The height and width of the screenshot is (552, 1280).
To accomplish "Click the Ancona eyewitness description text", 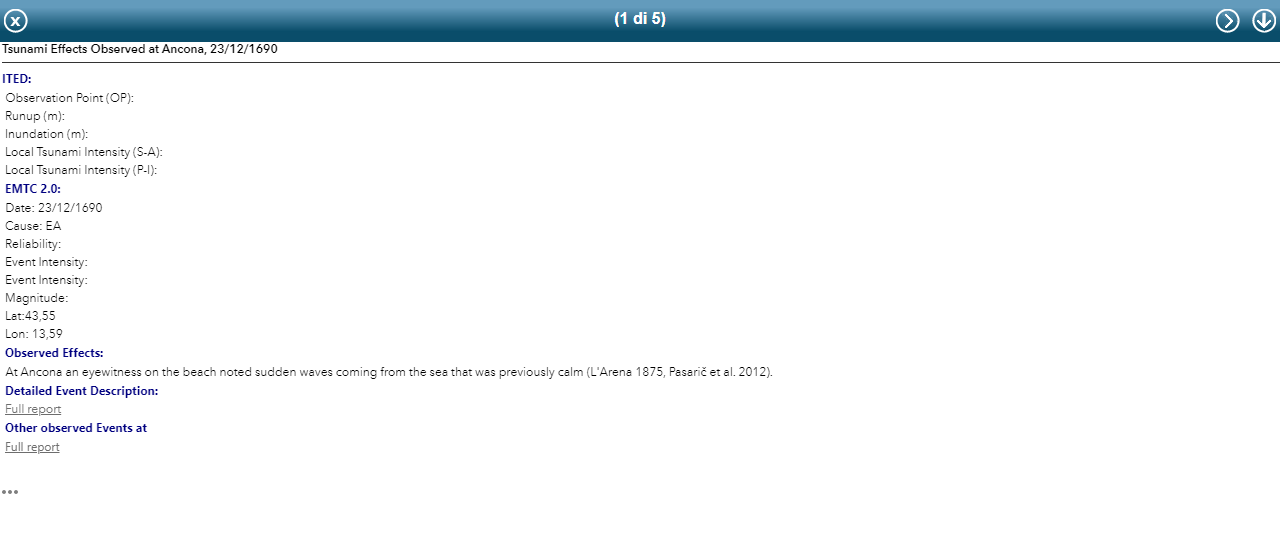I will coord(389,372).
